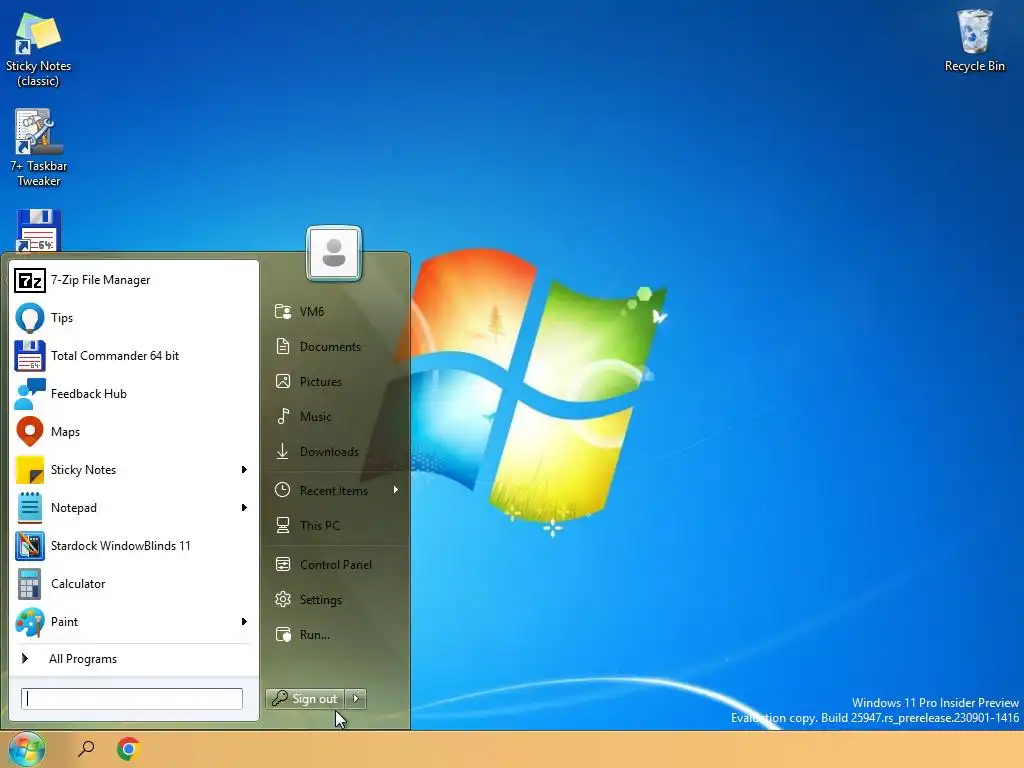This screenshot has width=1024, height=768.
Task: Click Stardock WindowBlinds 11 label
Action: (121, 546)
